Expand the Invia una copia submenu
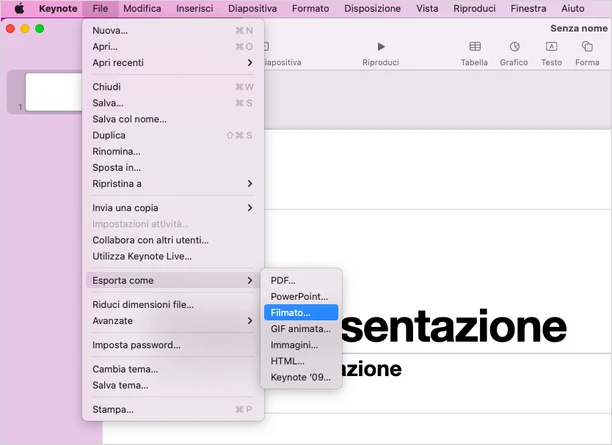Image resolution: width=612 pixels, height=445 pixels. 173,208
